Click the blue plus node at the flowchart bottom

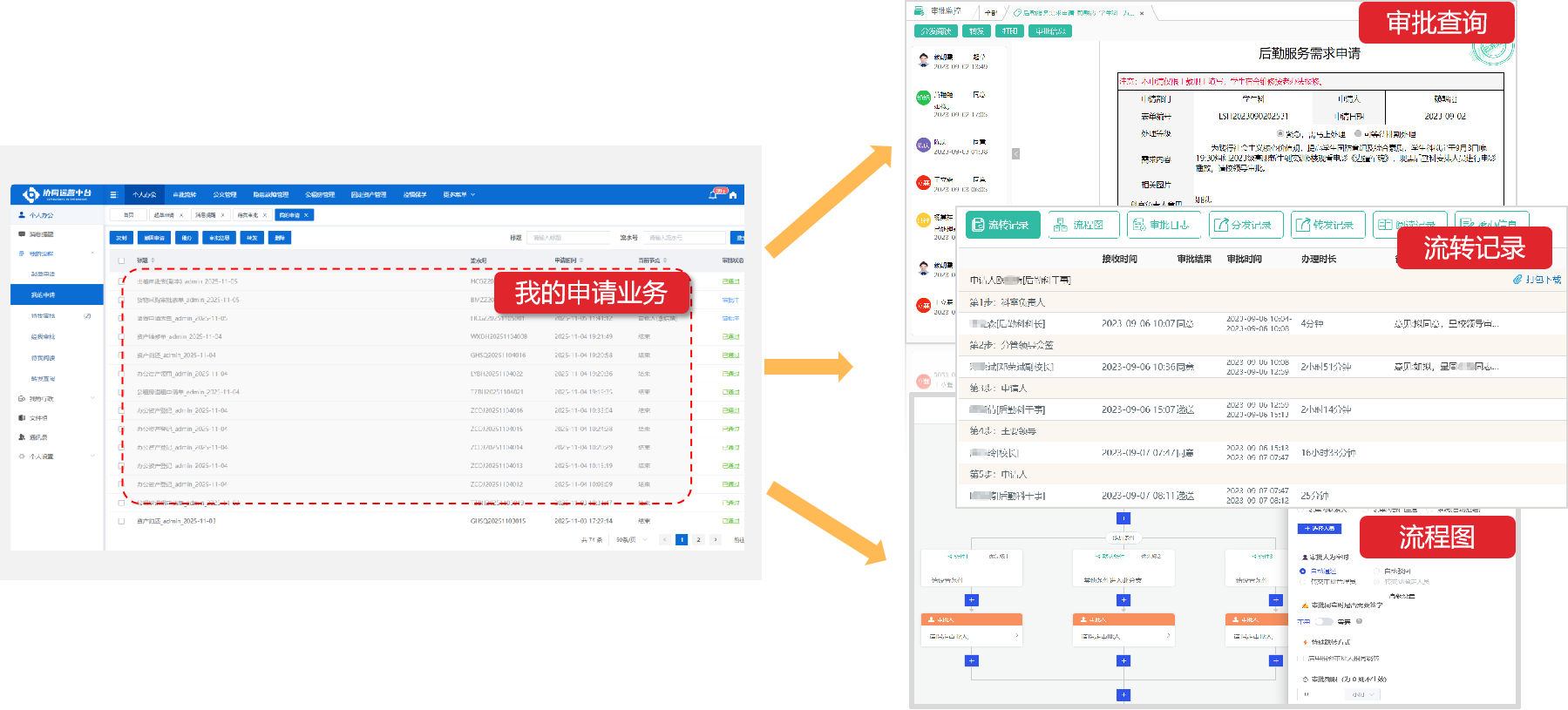click(1123, 694)
